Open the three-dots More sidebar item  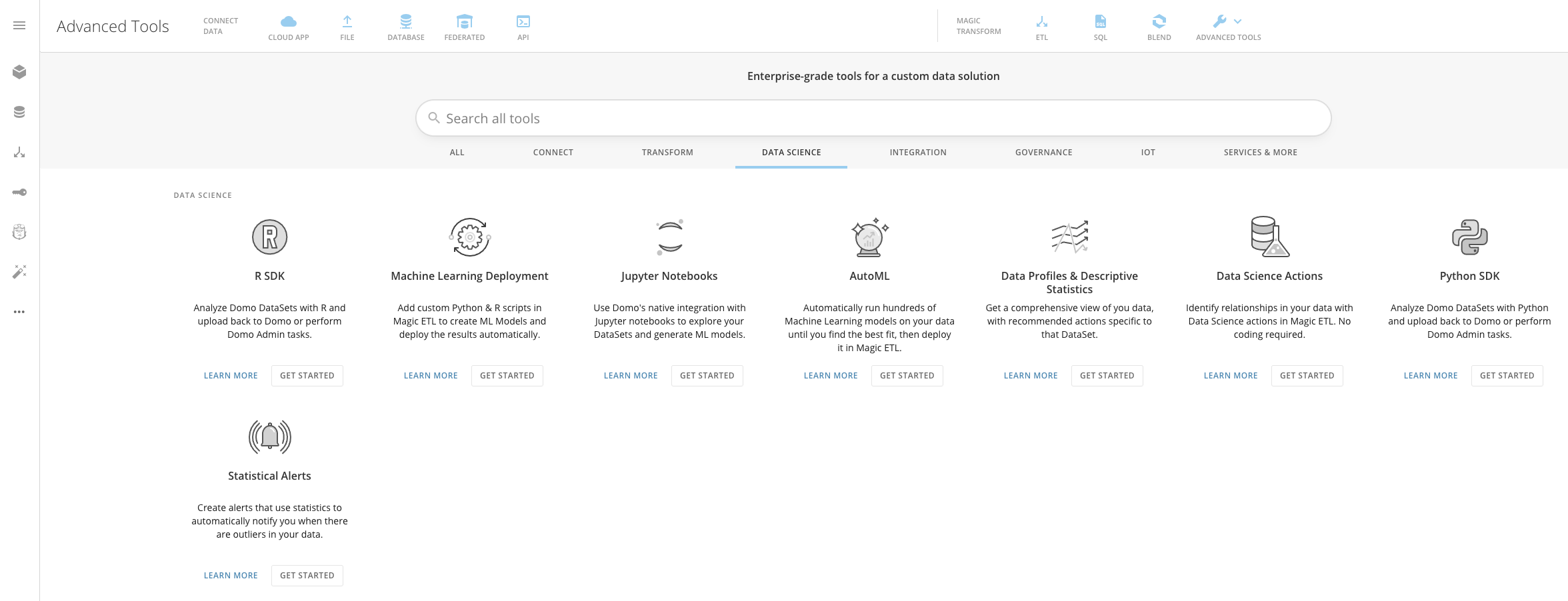(x=19, y=312)
